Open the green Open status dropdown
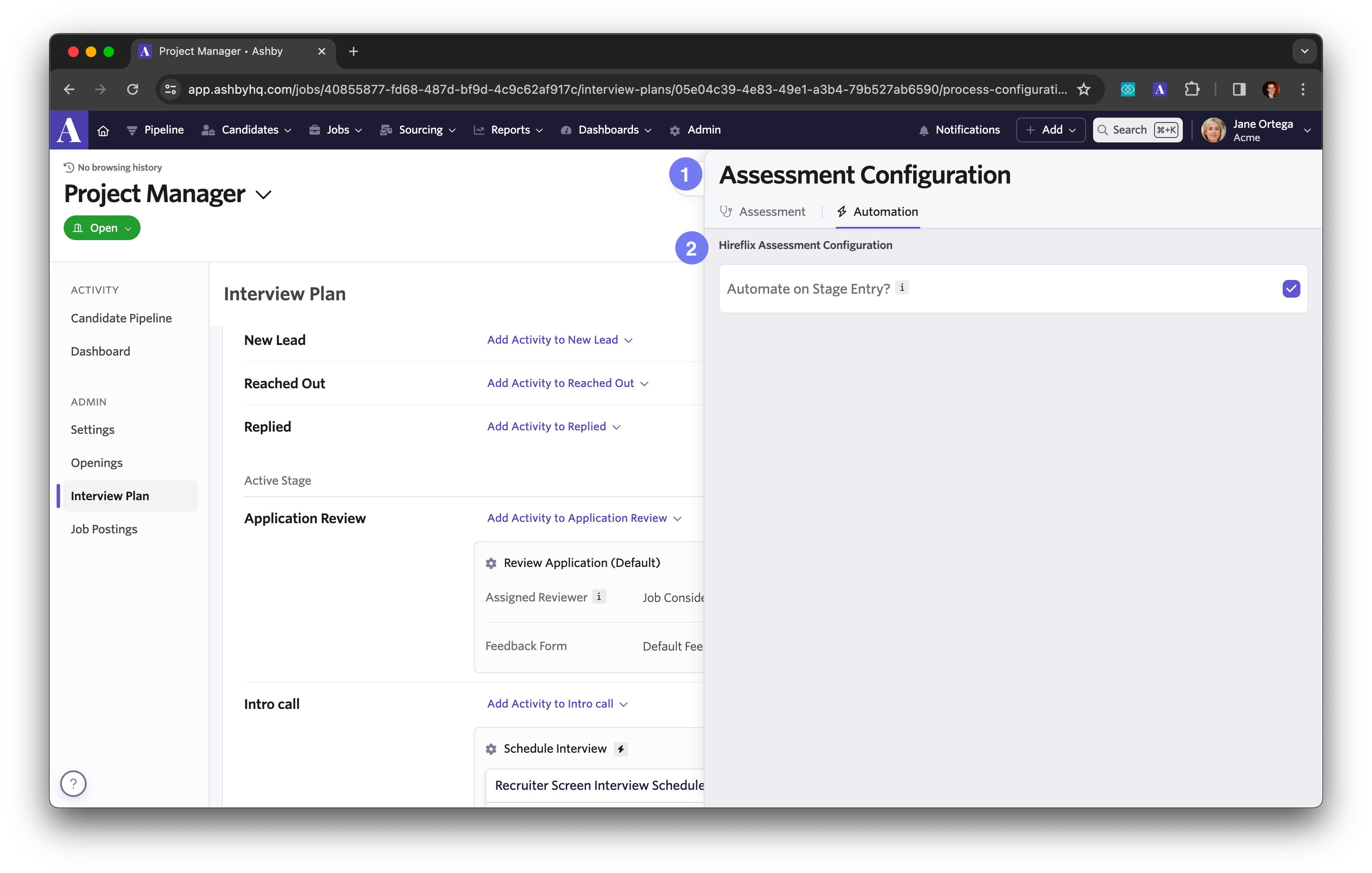 [103, 228]
